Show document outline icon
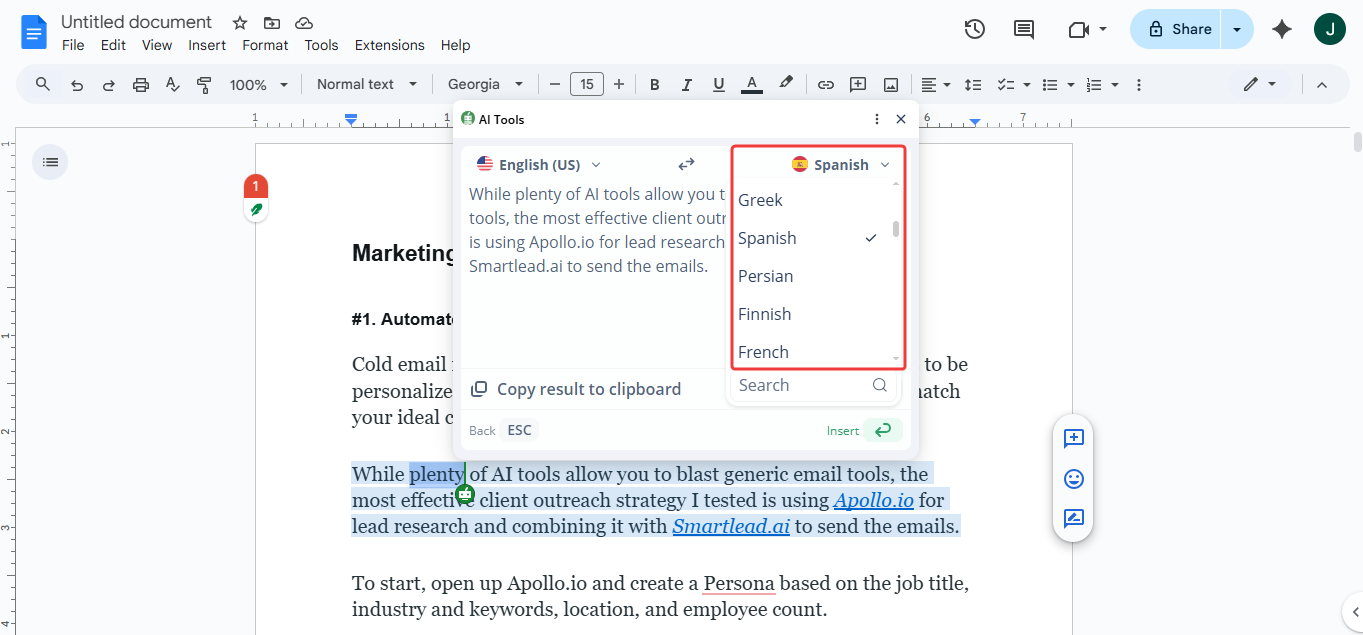Screen dimensions: 1363x635 pos(50,162)
